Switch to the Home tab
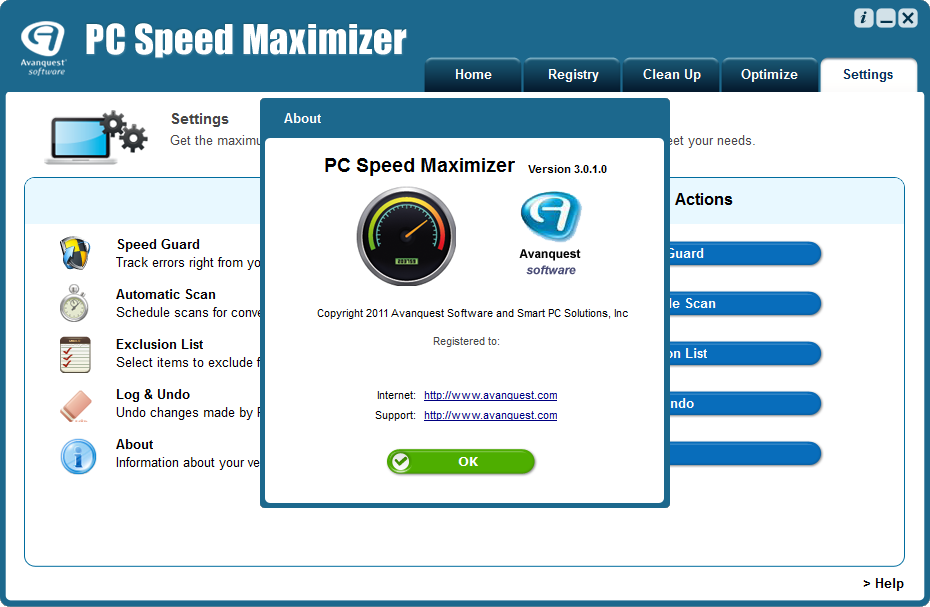 tap(473, 75)
